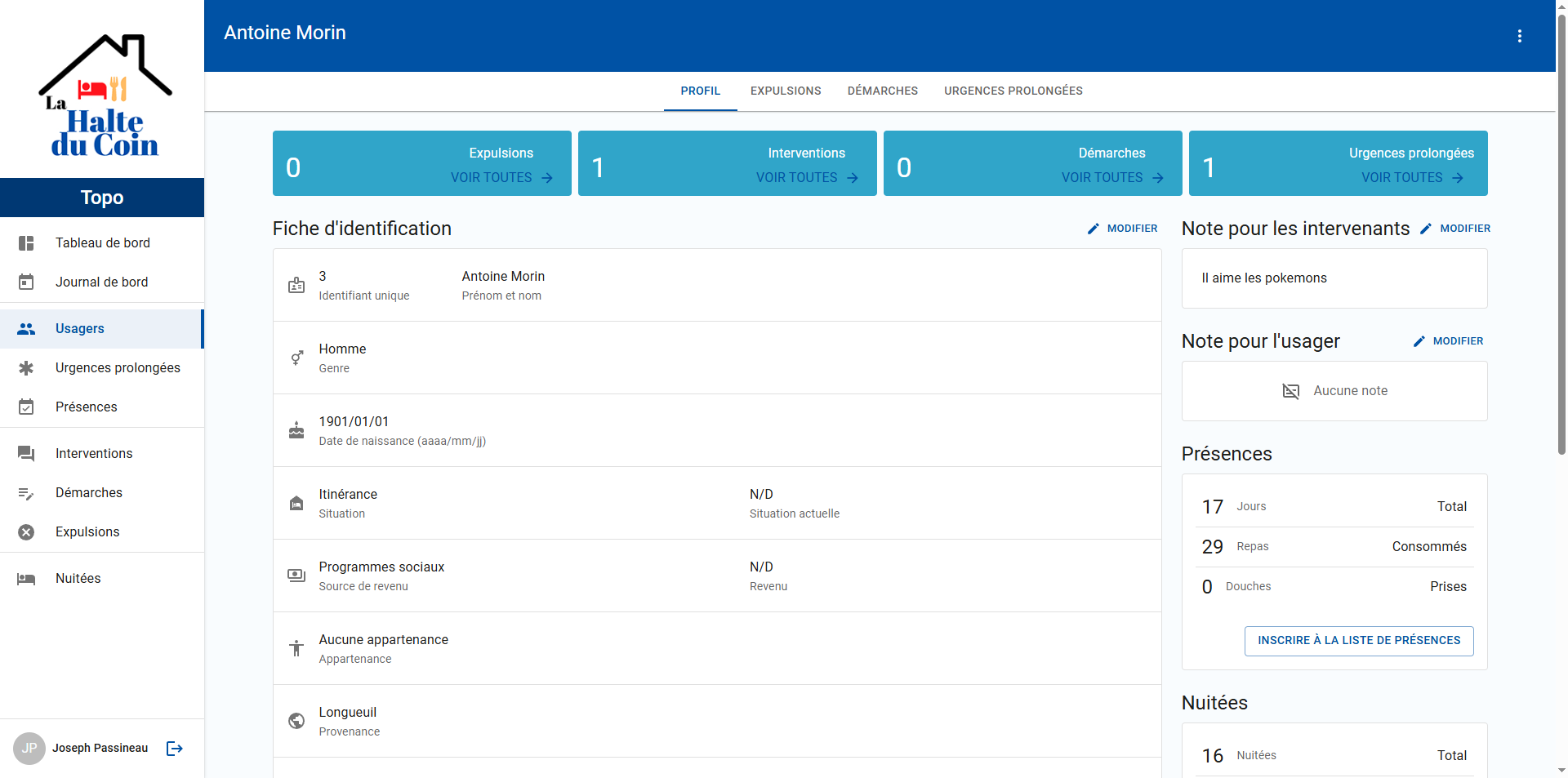Click the JP user avatar
This screenshot has height=778, width=1568.
pos(29,749)
